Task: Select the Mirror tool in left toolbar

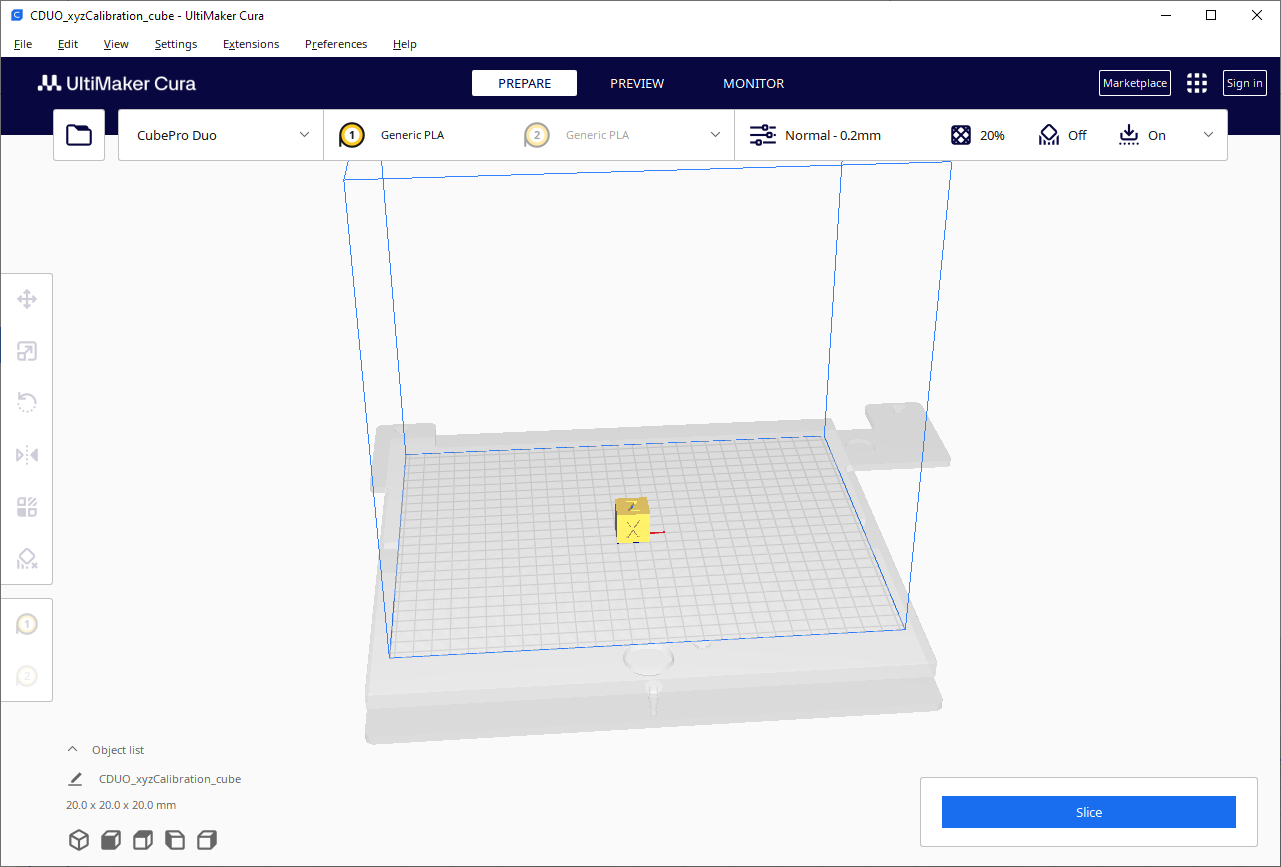Action: click(27, 455)
